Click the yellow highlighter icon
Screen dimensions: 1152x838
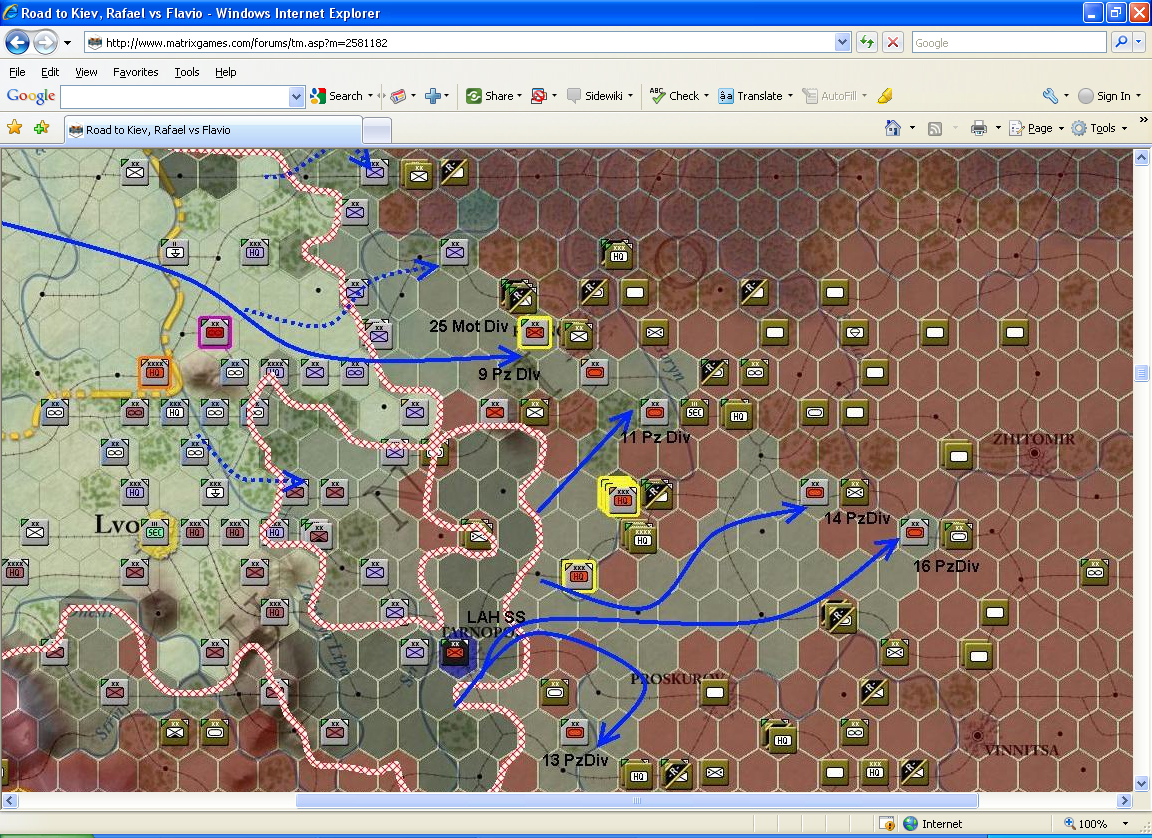point(885,96)
